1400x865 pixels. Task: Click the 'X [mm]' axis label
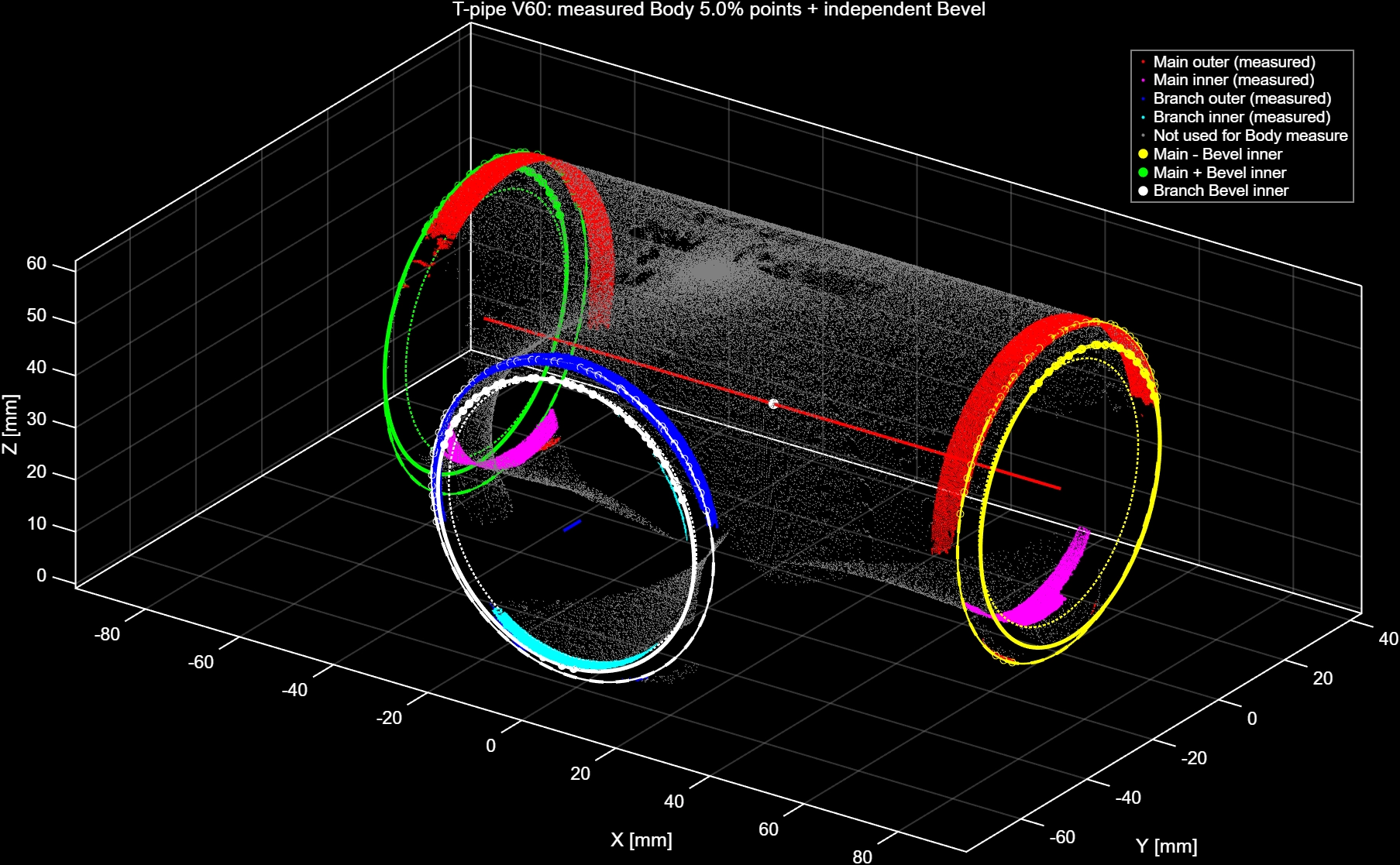pos(642,839)
